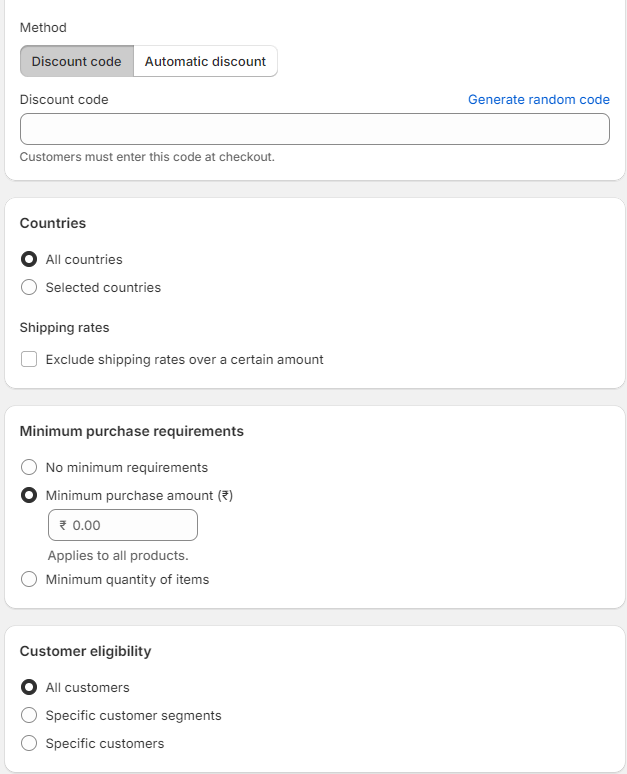Screen dimensions: 627x774
Task: Choose Minimum purchase amount radio button
Action: coord(29,495)
